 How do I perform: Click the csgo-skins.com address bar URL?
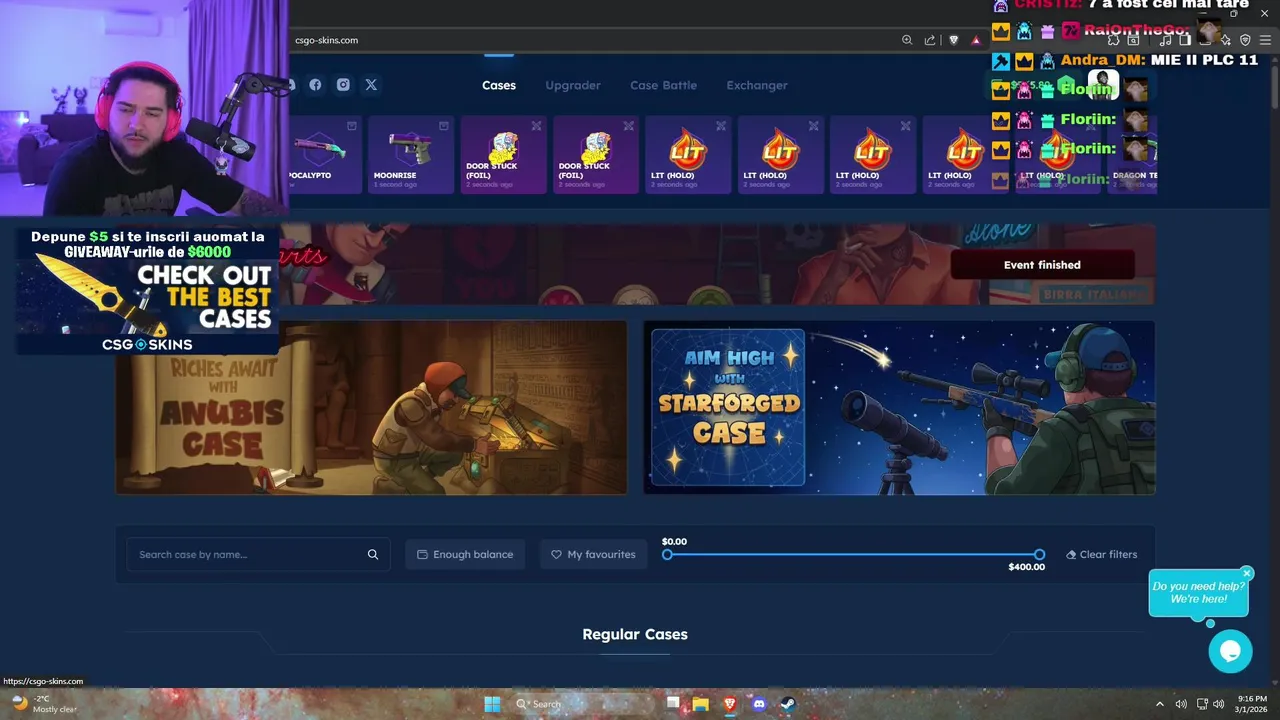click(326, 40)
